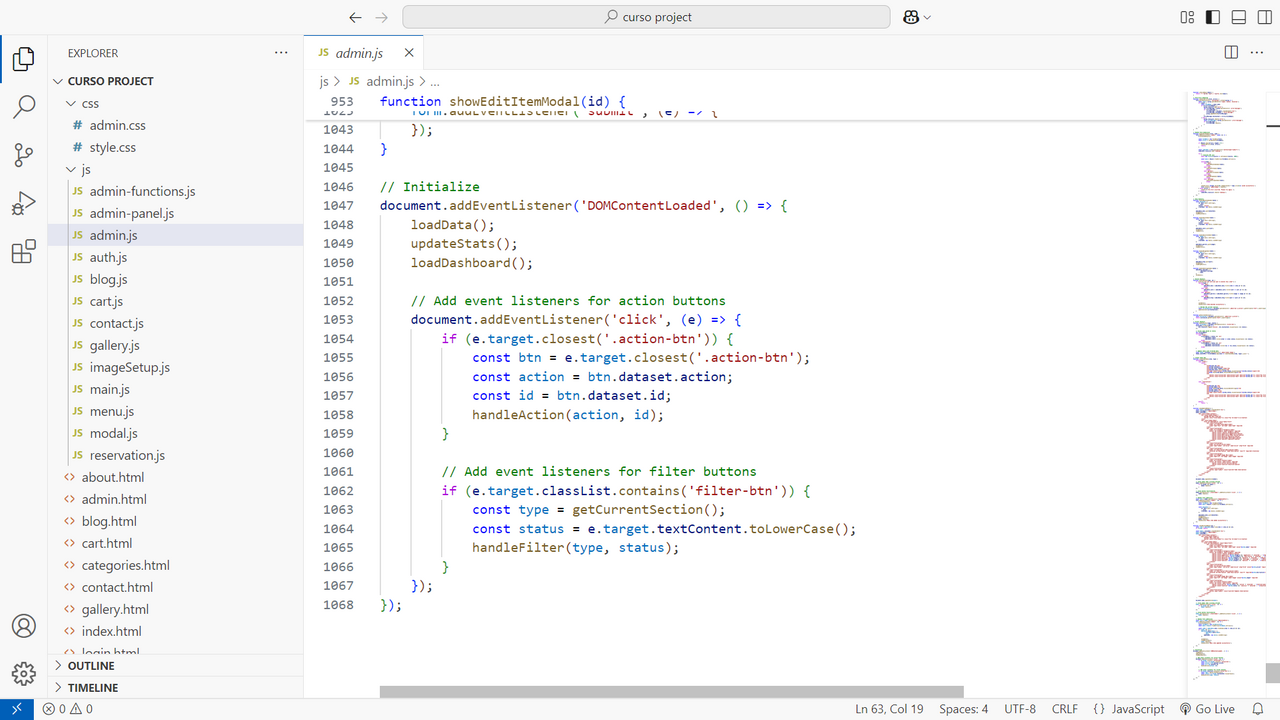Open admin.html file
The image size is (1280, 720).
176,499
